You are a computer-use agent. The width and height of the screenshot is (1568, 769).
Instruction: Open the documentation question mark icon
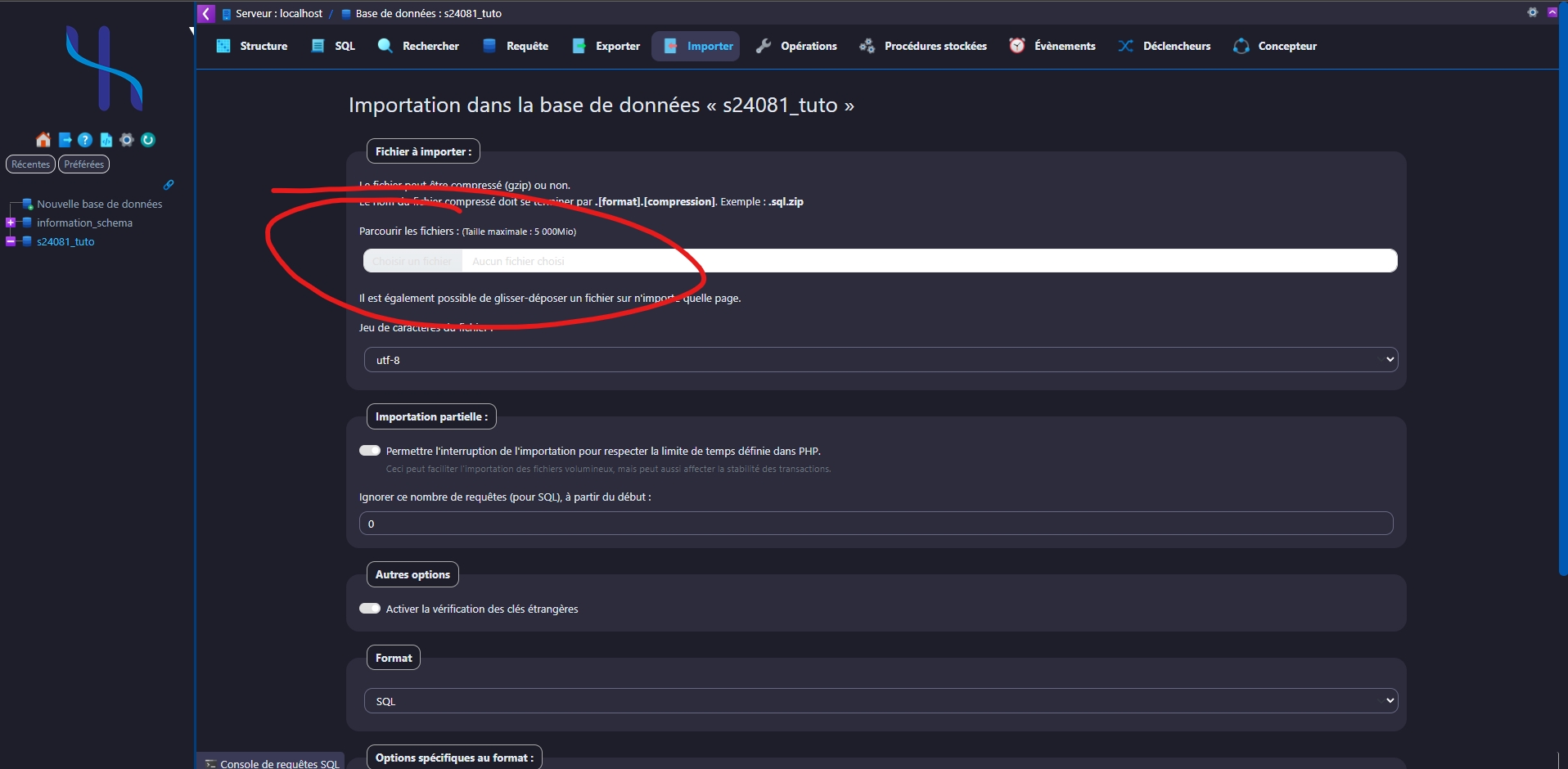pyautogui.click(x=85, y=140)
